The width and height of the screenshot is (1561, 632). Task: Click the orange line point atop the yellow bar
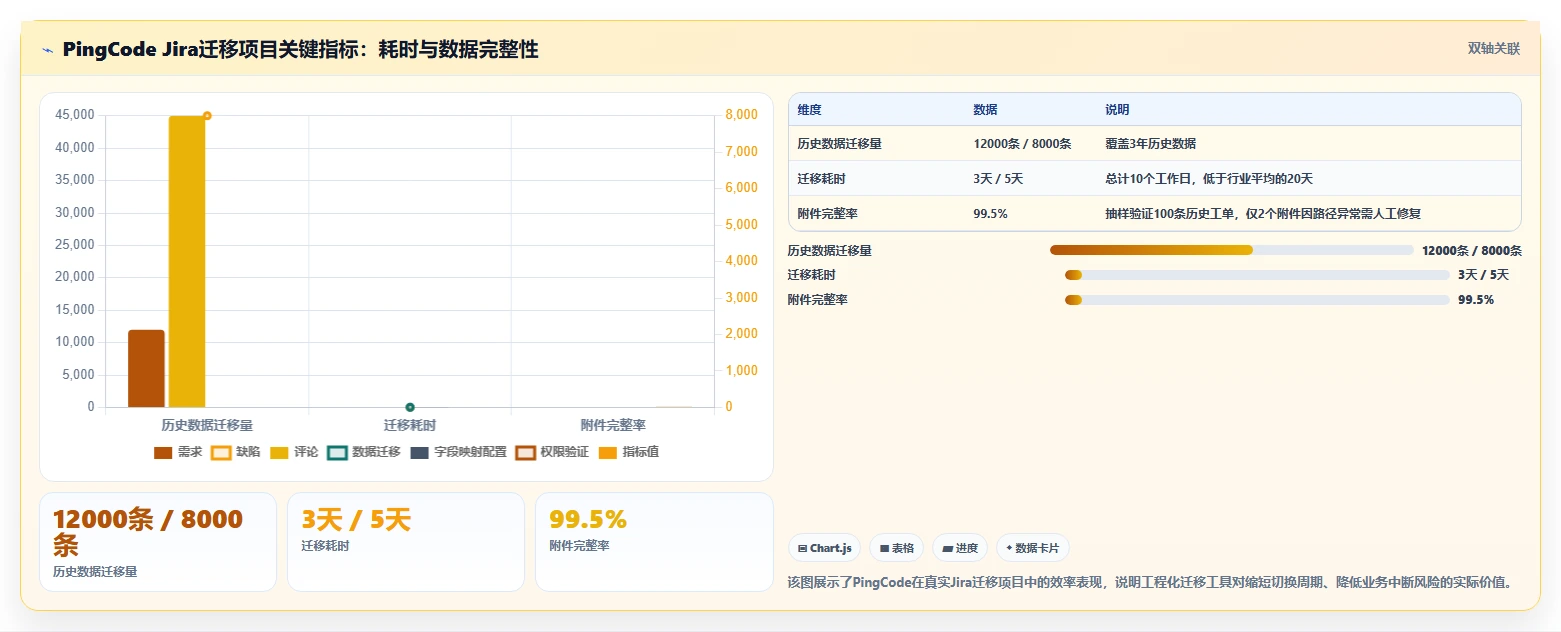click(207, 116)
